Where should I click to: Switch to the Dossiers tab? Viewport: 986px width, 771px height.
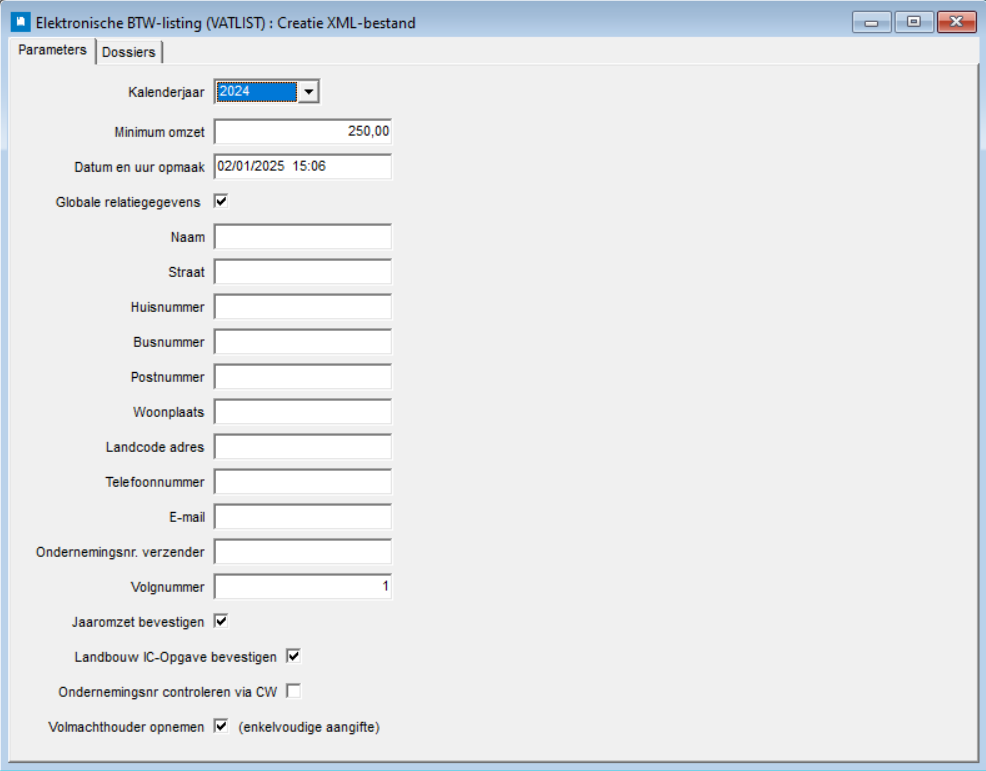point(129,53)
